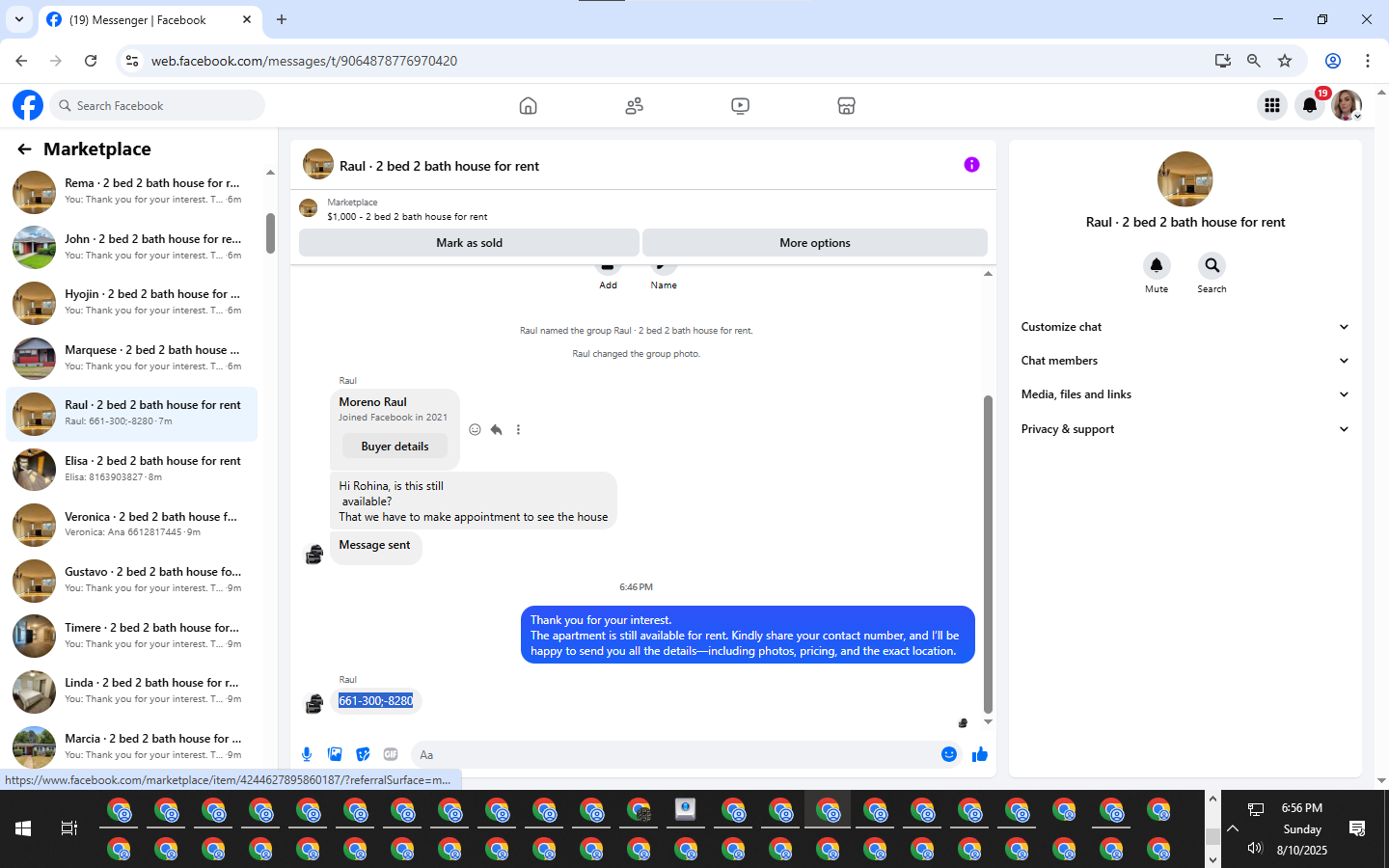This screenshot has width=1389, height=868.
Task: Open the John conversation
Action: point(132,248)
